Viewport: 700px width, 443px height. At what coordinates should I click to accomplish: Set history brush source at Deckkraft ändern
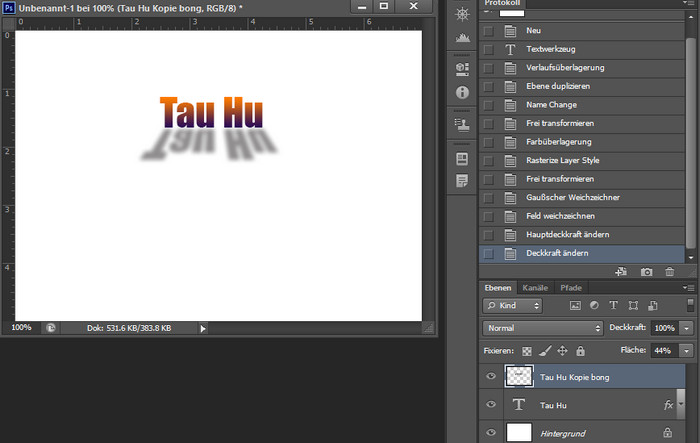pos(488,254)
